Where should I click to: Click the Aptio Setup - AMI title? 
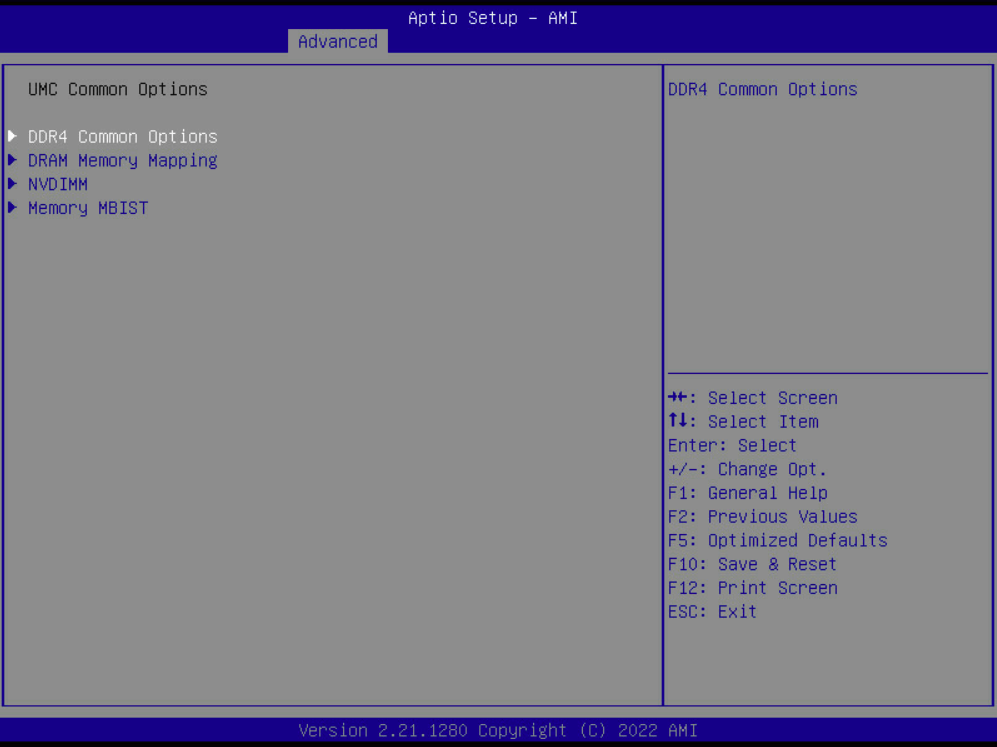pos(493,18)
